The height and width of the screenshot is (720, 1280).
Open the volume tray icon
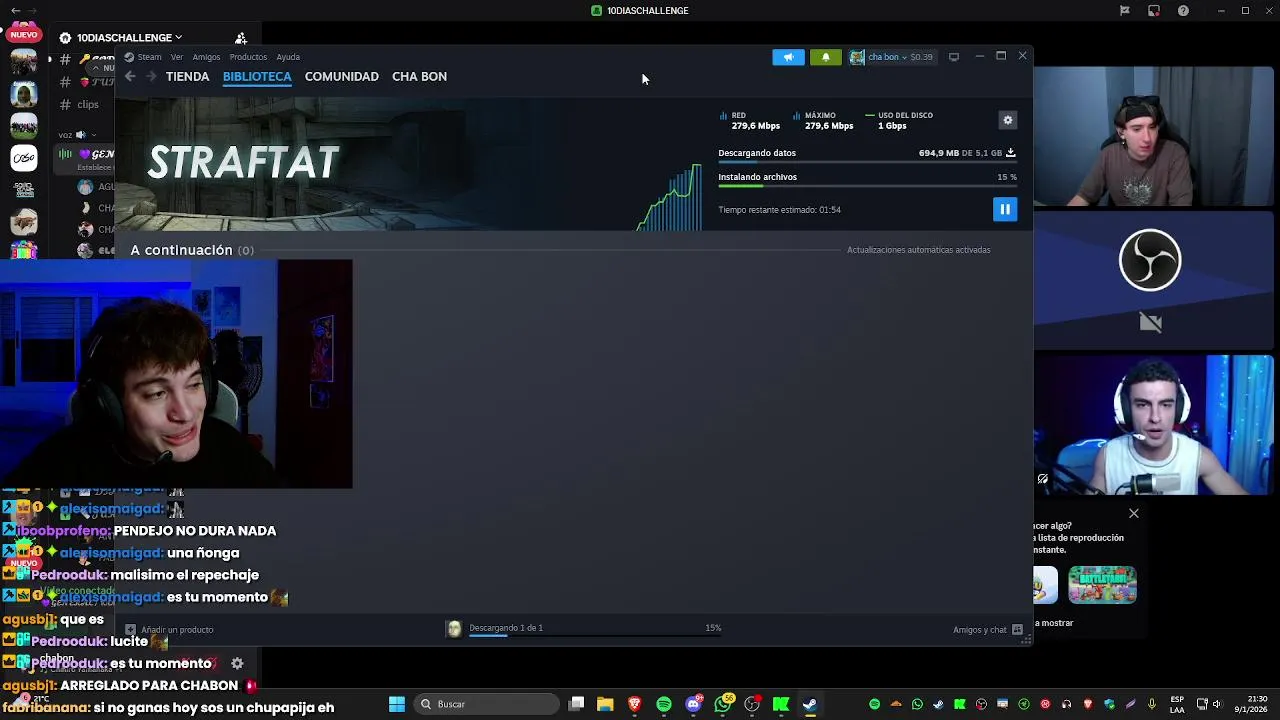pyautogui.click(x=1218, y=704)
